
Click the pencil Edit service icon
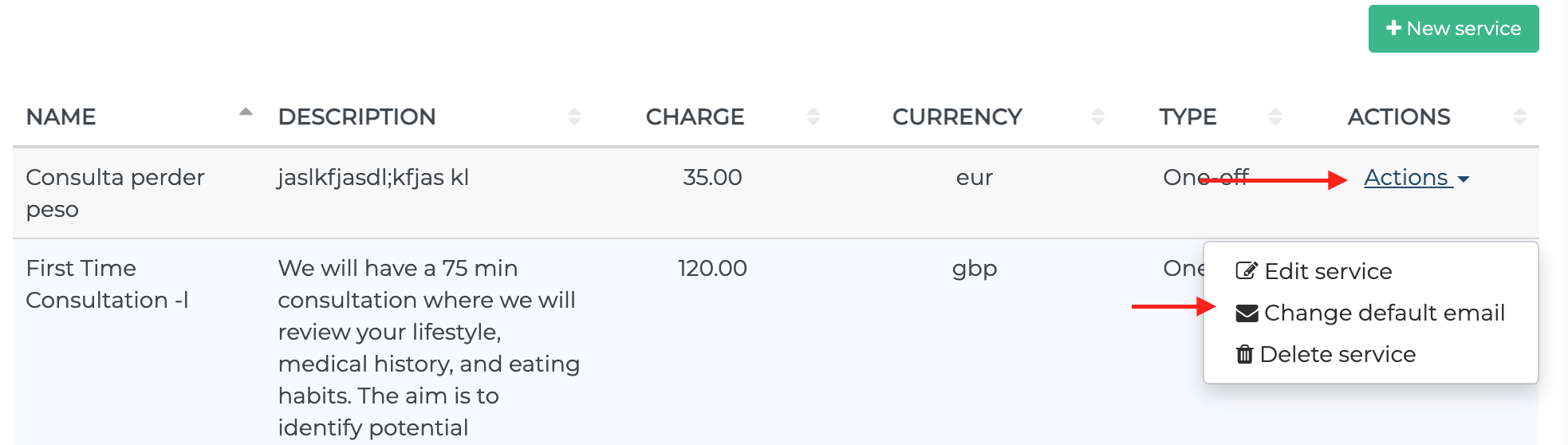click(1247, 271)
